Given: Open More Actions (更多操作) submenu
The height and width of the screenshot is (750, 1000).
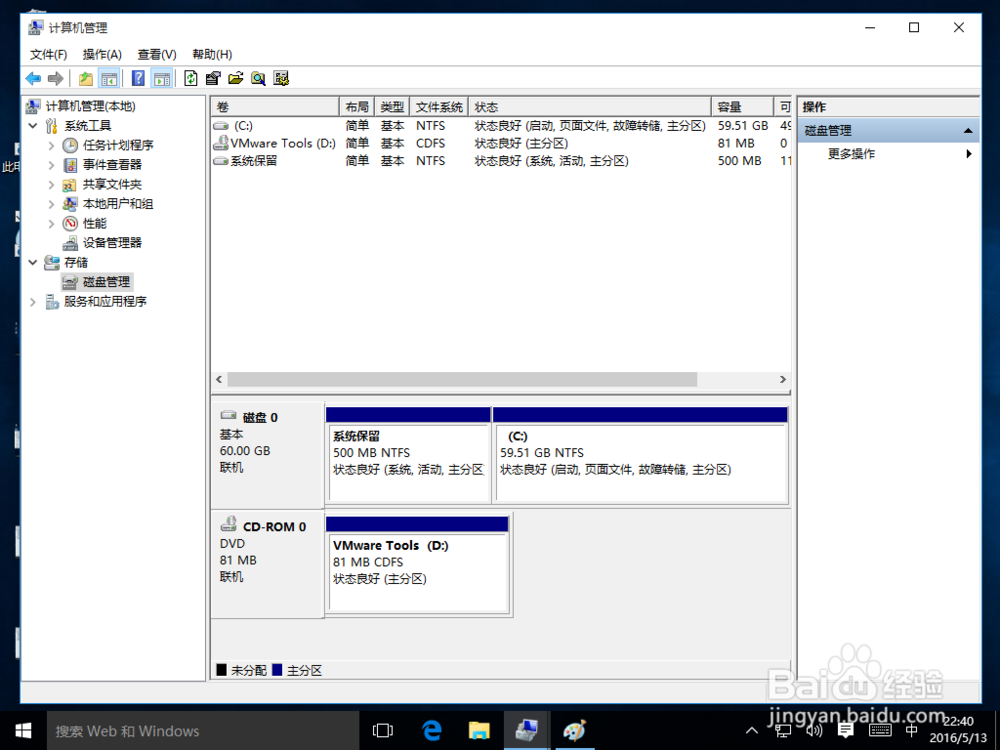Looking at the screenshot, I should [x=888, y=154].
